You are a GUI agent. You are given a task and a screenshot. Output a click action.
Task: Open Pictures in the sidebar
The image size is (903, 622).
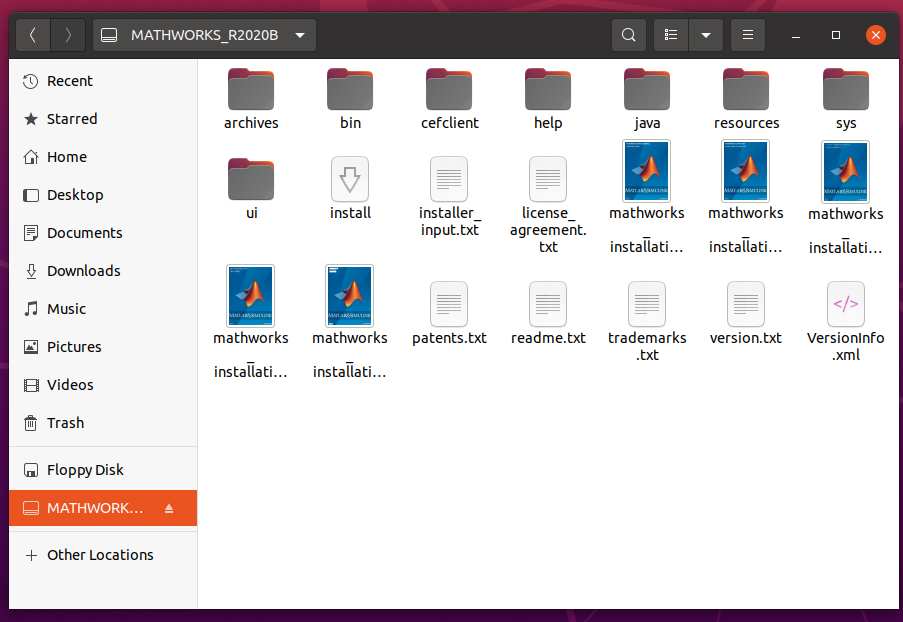click(x=103, y=347)
